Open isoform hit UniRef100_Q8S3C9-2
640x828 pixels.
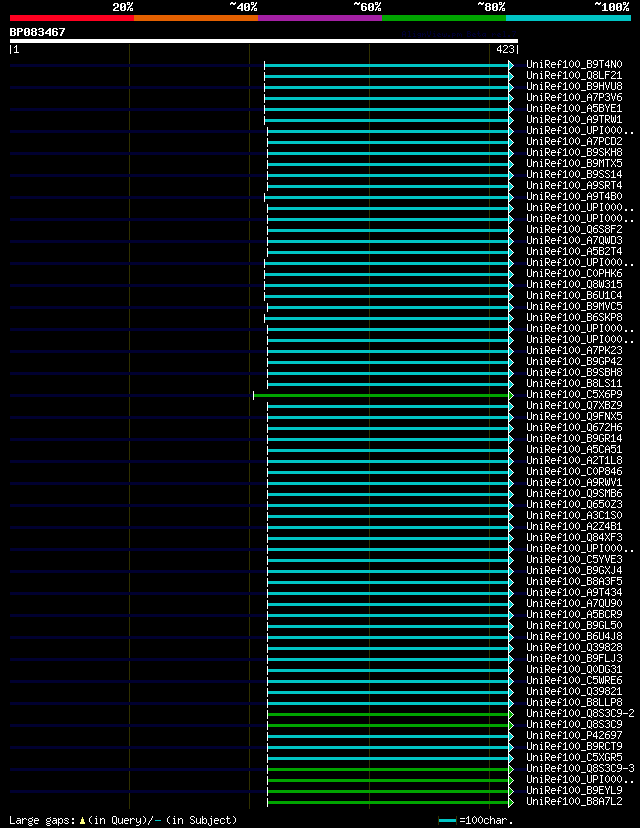[x=580, y=713]
